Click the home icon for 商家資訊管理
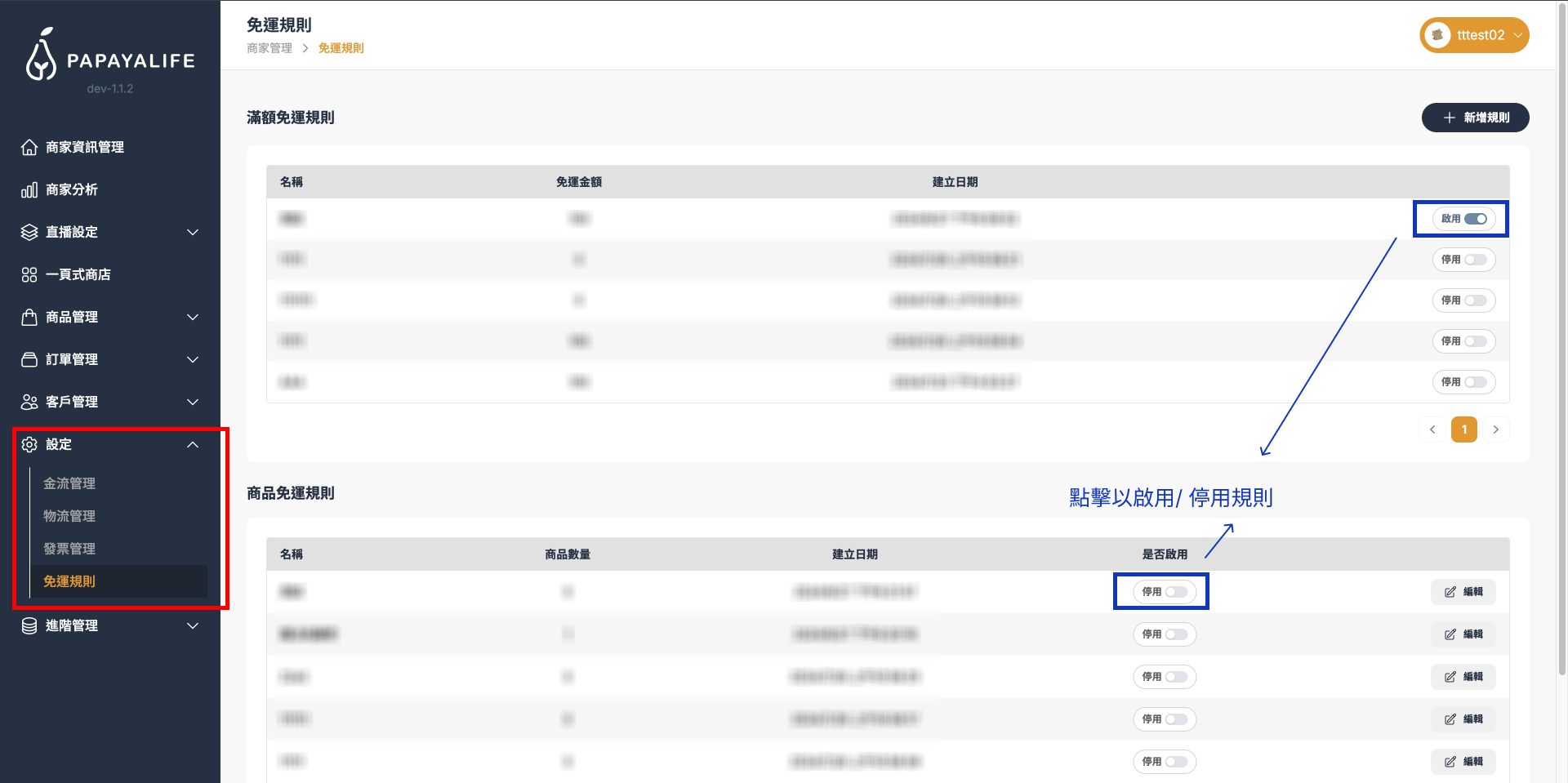Image resolution: width=1568 pixels, height=783 pixels. 29,147
